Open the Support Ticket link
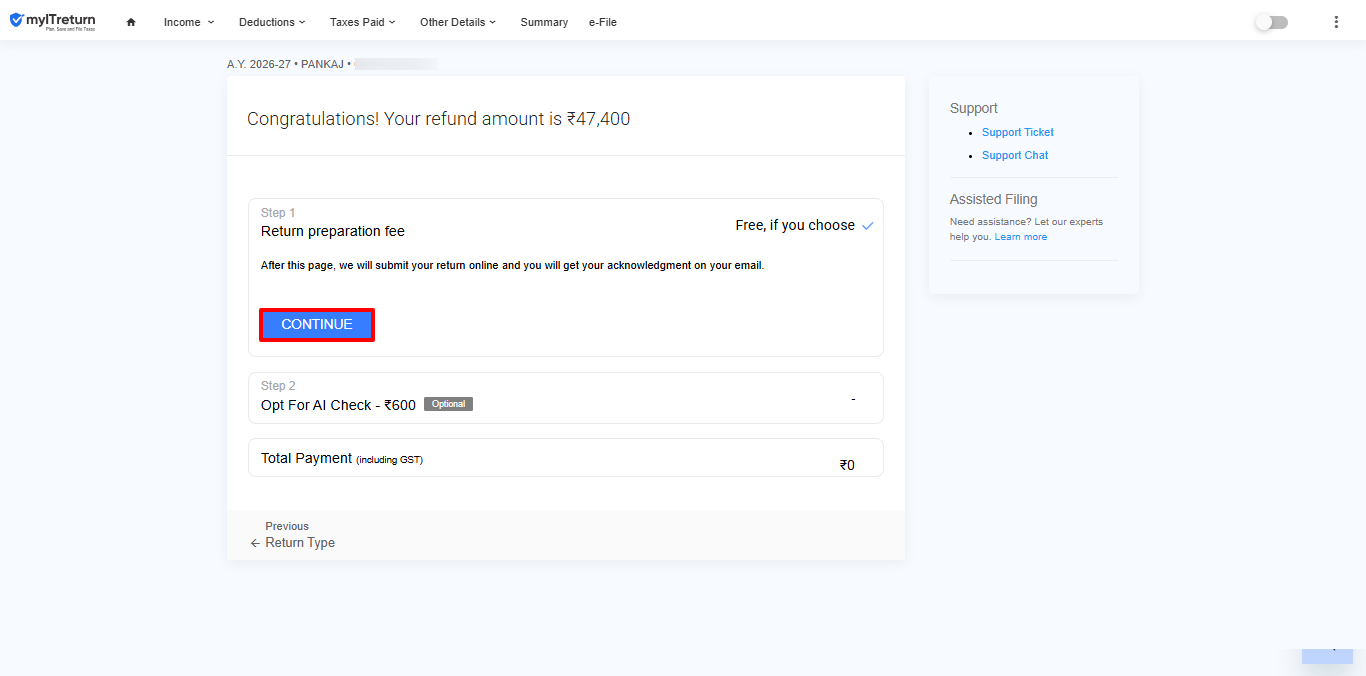This screenshot has height=676, width=1366. point(1018,132)
